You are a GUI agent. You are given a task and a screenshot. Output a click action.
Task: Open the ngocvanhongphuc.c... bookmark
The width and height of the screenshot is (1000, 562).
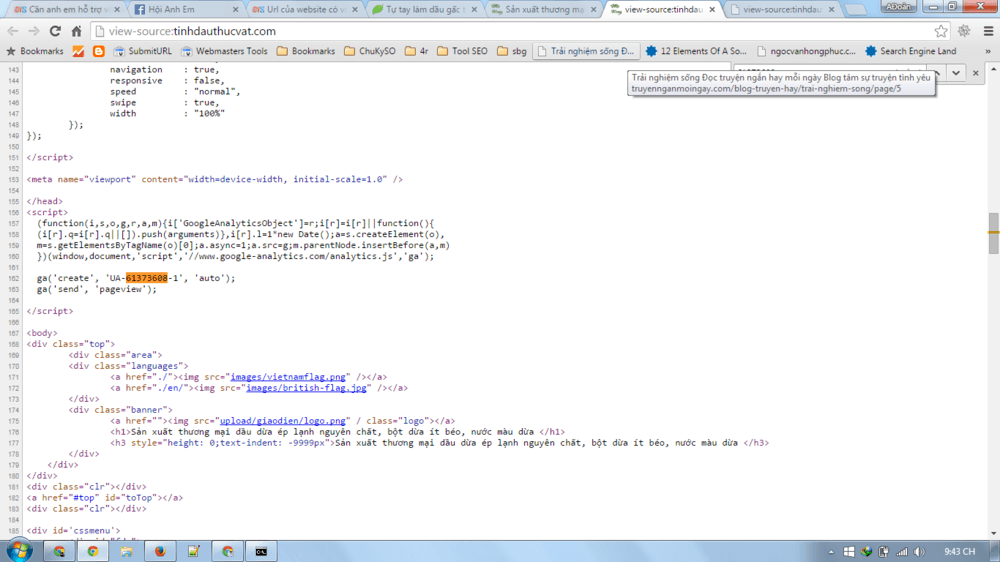[806, 51]
